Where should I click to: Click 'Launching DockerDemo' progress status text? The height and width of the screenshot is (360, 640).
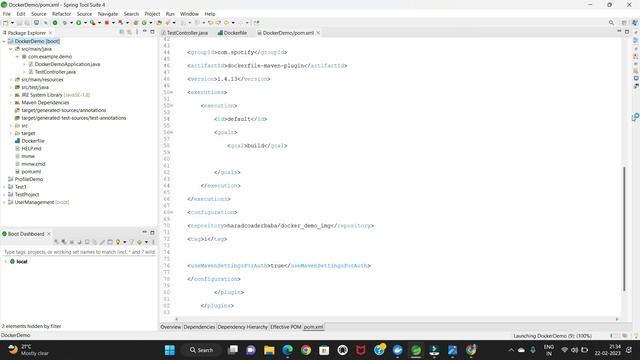(x=553, y=336)
